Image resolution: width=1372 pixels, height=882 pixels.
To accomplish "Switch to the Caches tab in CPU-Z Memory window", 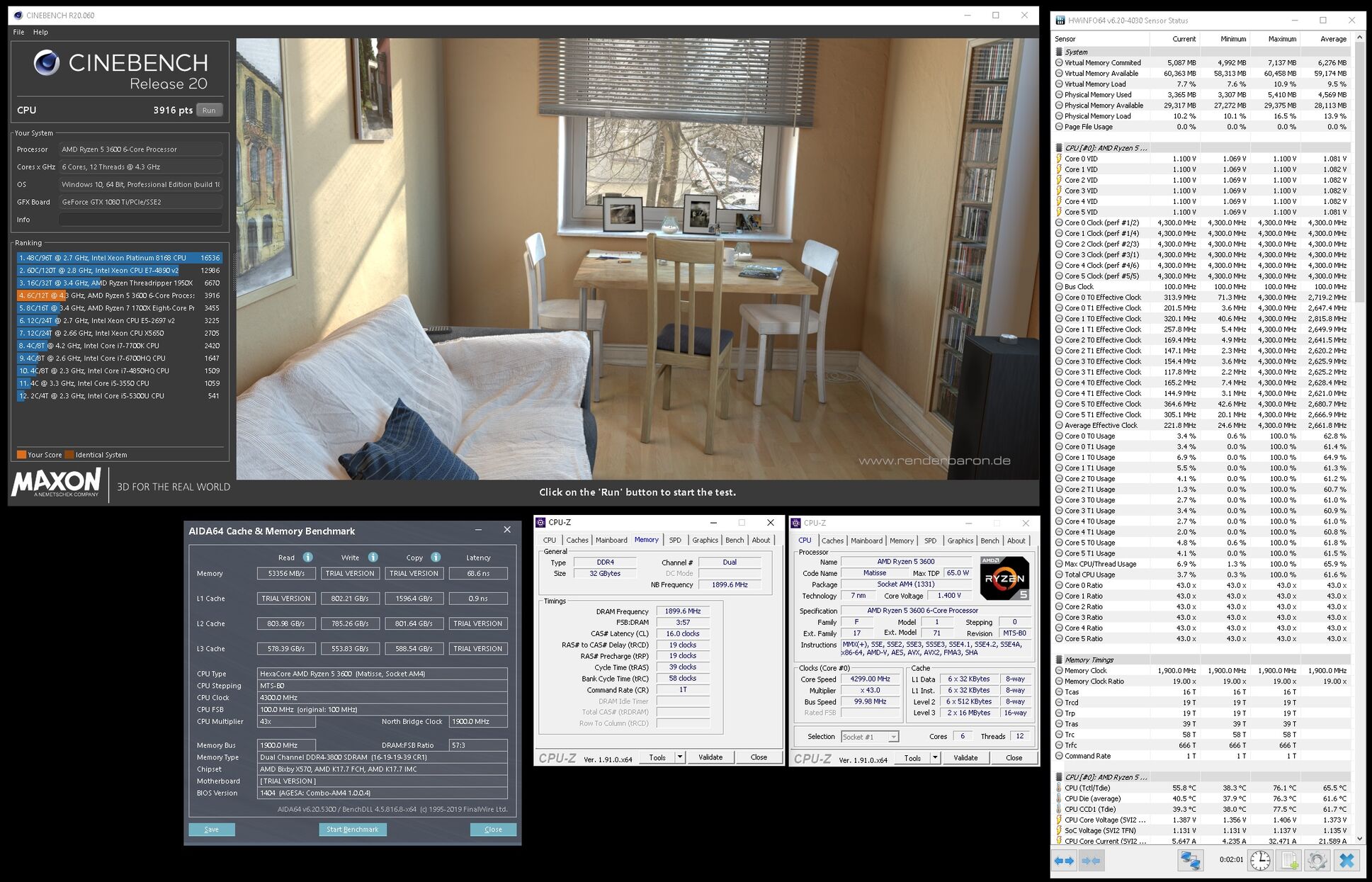I will click(577, 540).
